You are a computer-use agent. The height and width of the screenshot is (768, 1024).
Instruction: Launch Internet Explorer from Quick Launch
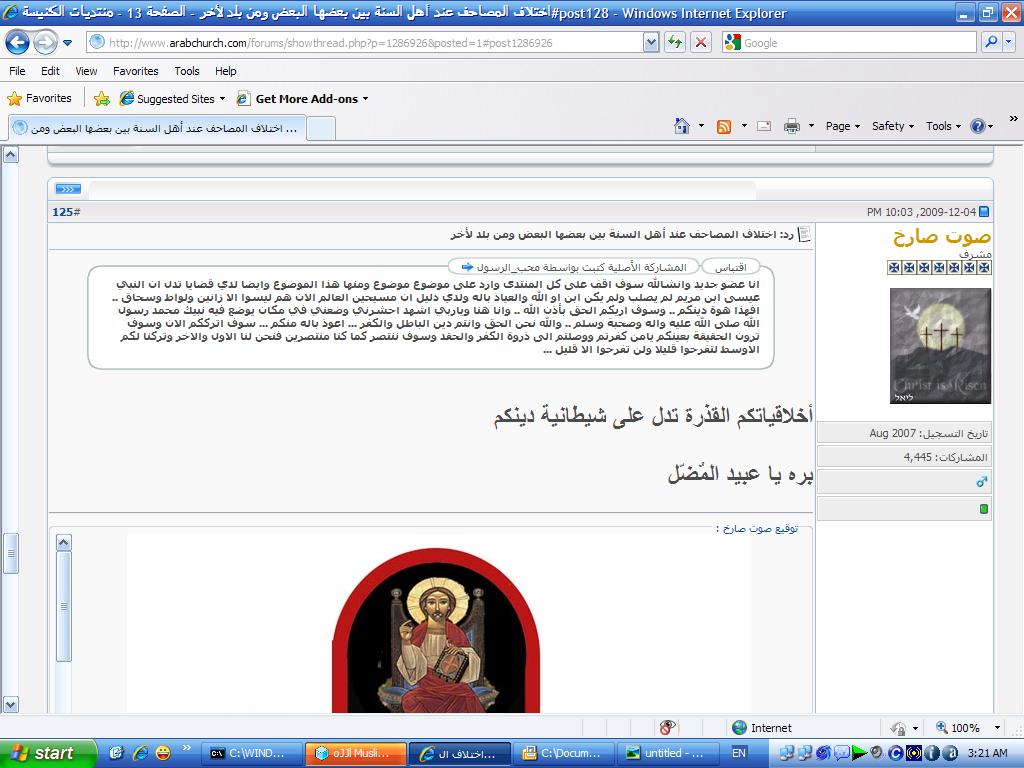click(x=140, y=754)
